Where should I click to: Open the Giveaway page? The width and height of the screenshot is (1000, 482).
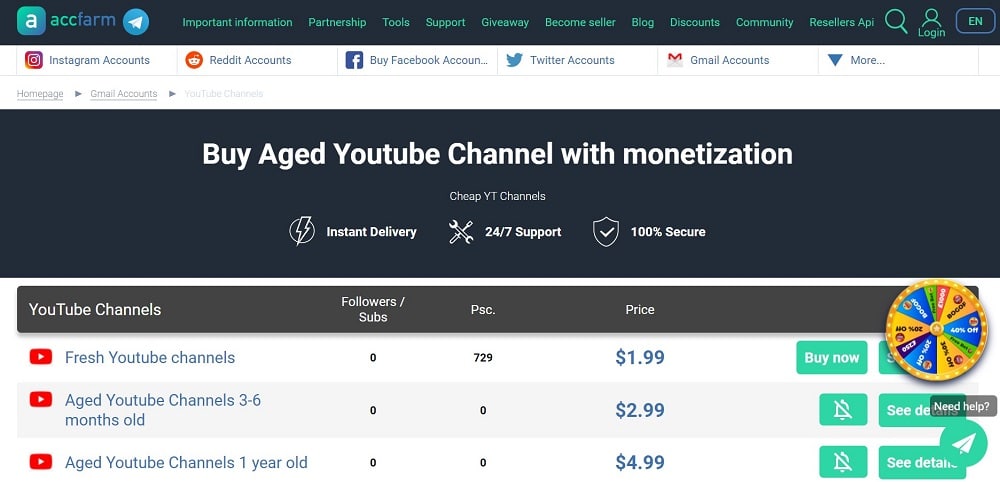tap(505, 22)
